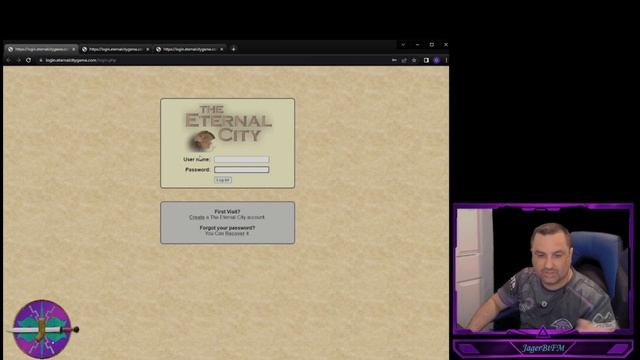Go back using the browser back arrow
640x360 pixels.
pyautogui.click(x=9, y=60)
